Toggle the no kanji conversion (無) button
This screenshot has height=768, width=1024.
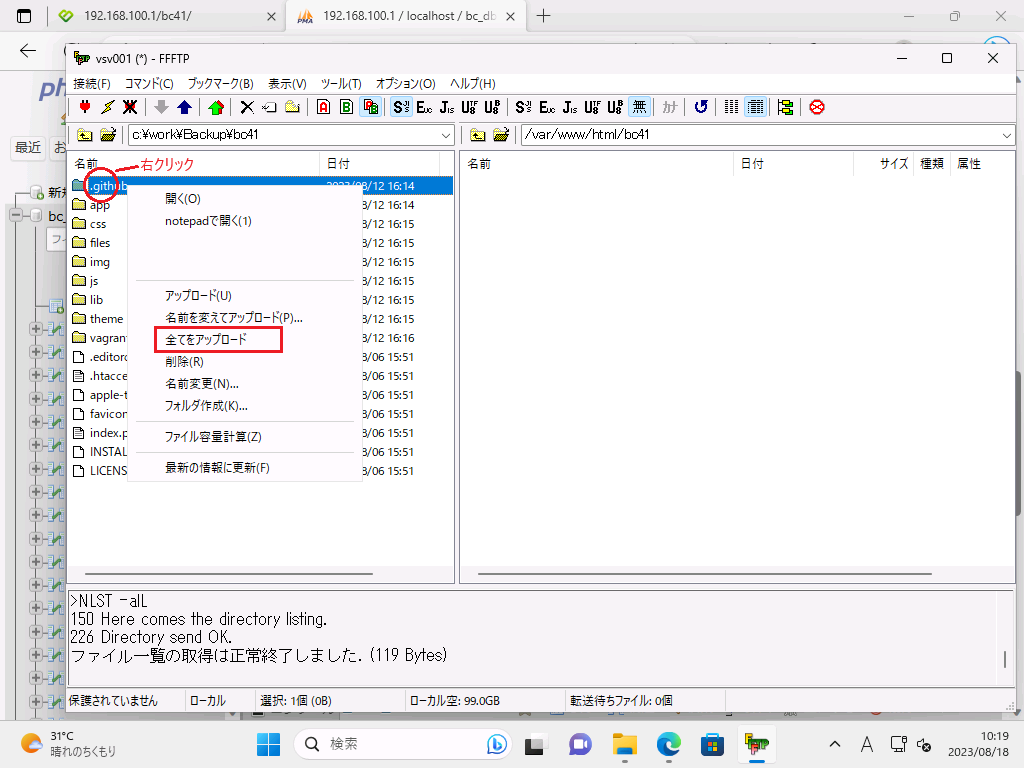click(640, 107)
